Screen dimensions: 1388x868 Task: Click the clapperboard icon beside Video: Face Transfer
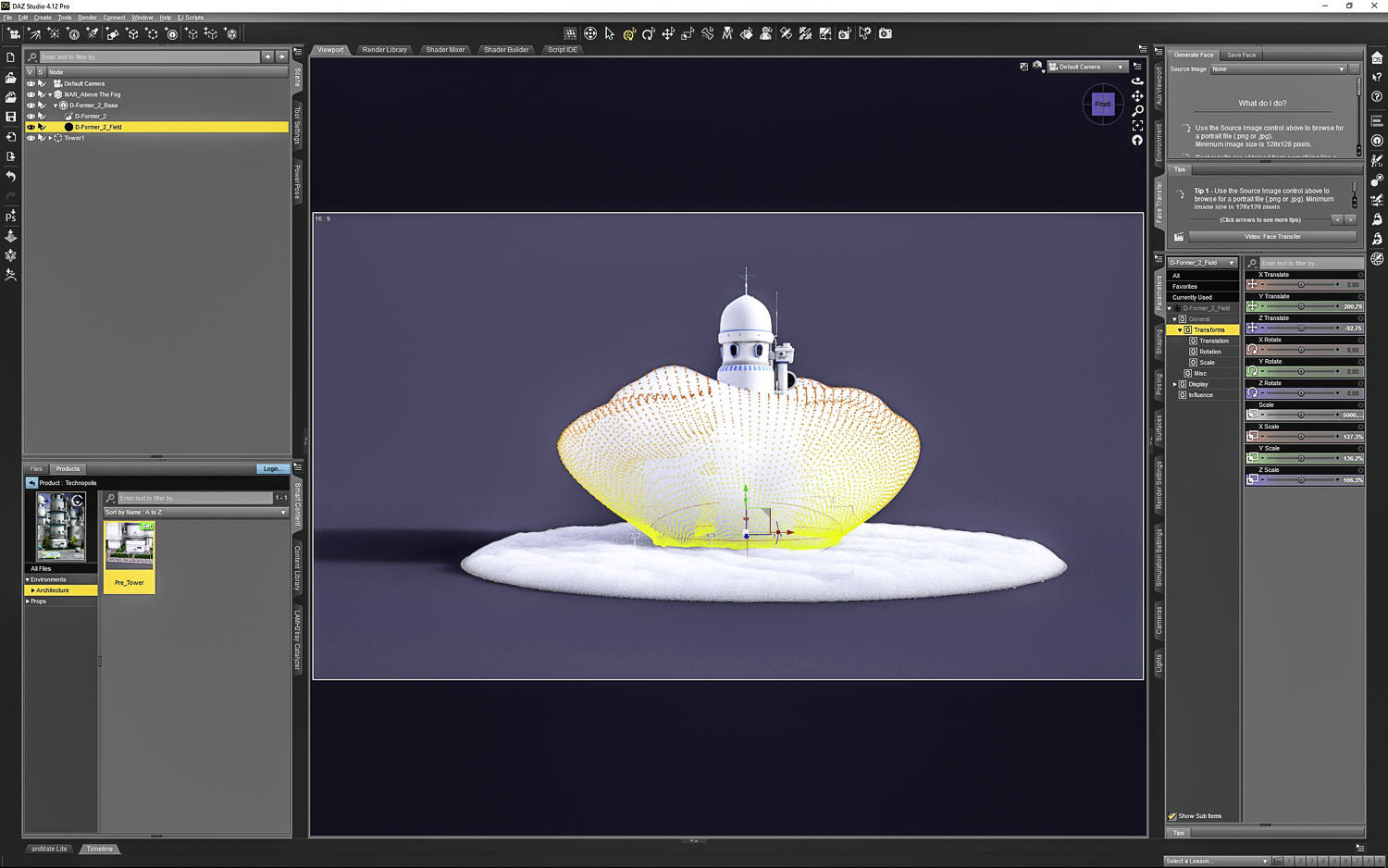tap(1179, 237)
